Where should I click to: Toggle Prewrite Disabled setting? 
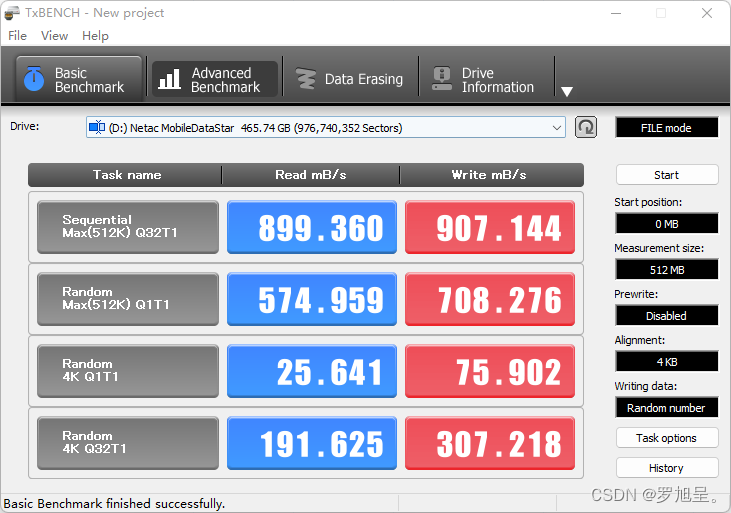click(x=667, y=316)
